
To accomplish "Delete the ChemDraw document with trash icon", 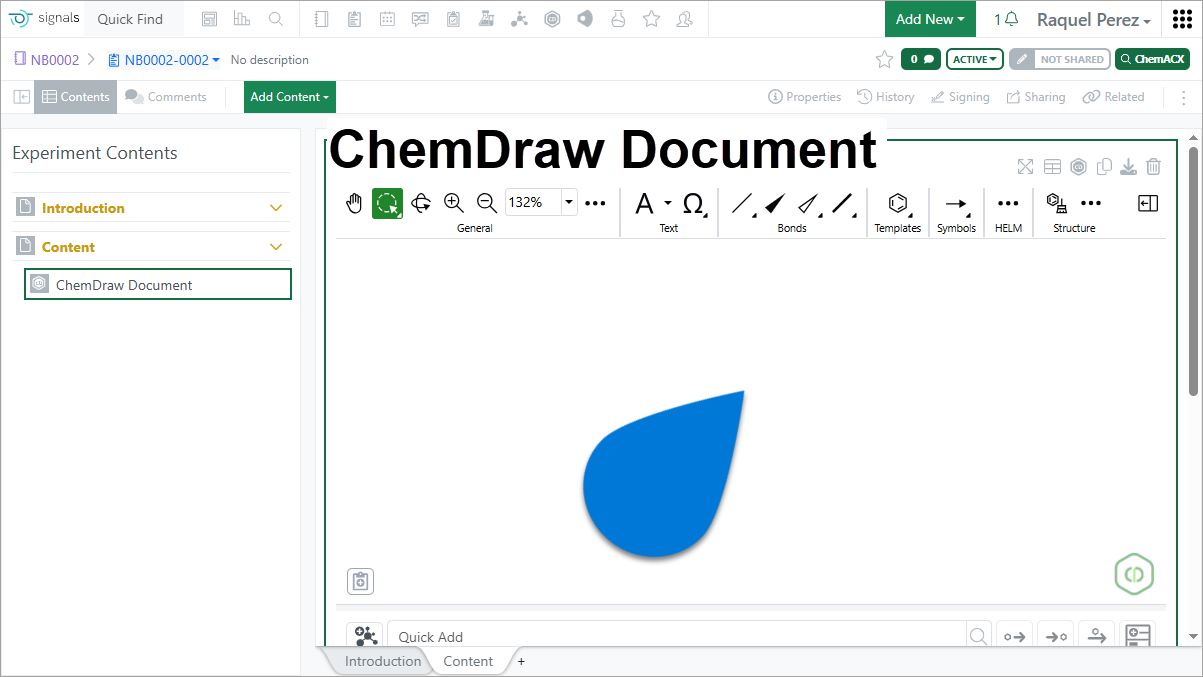I will click(x=1154, y=167).
